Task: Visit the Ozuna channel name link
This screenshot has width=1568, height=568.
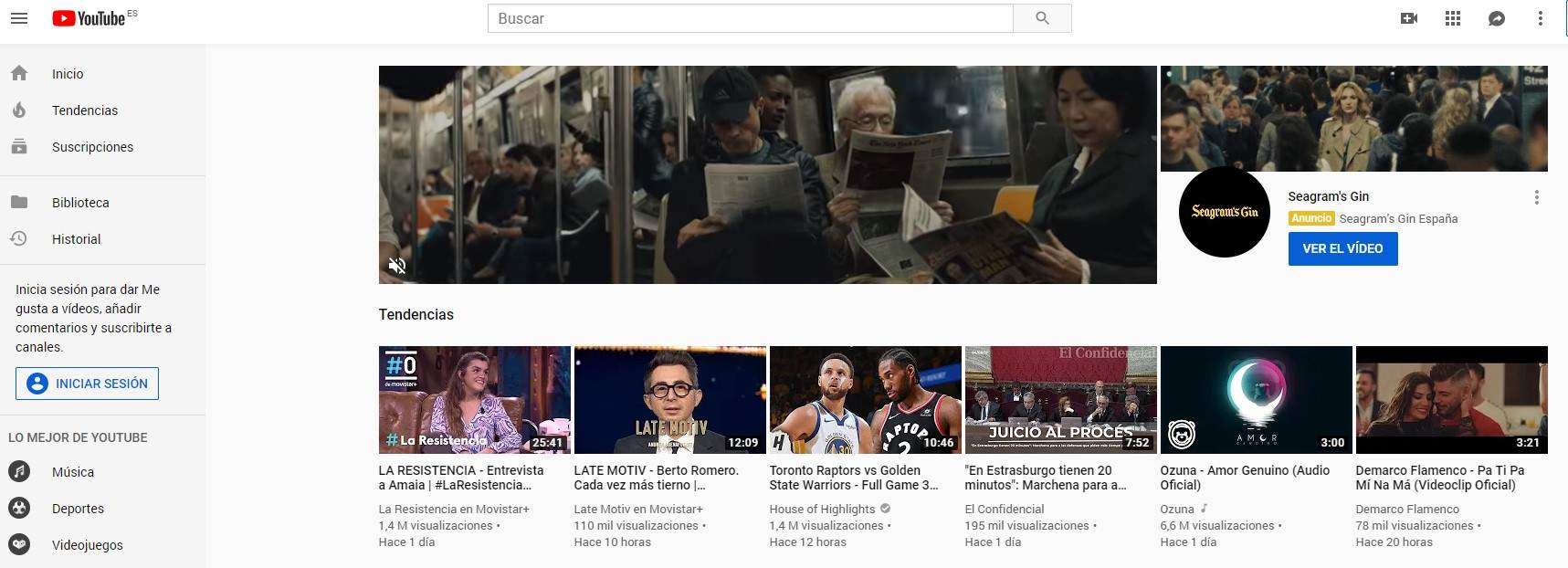Action: coord(1177,509)
